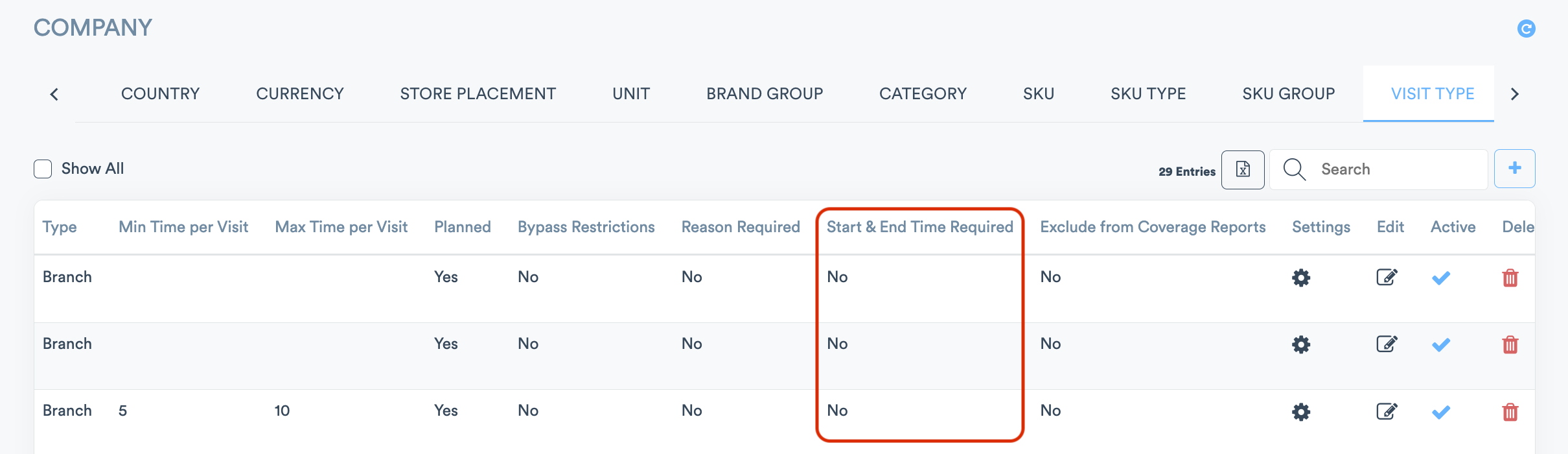Click into the Search input field
This screenshot has height=454, width=1568.
click(x=1393, y=169)
